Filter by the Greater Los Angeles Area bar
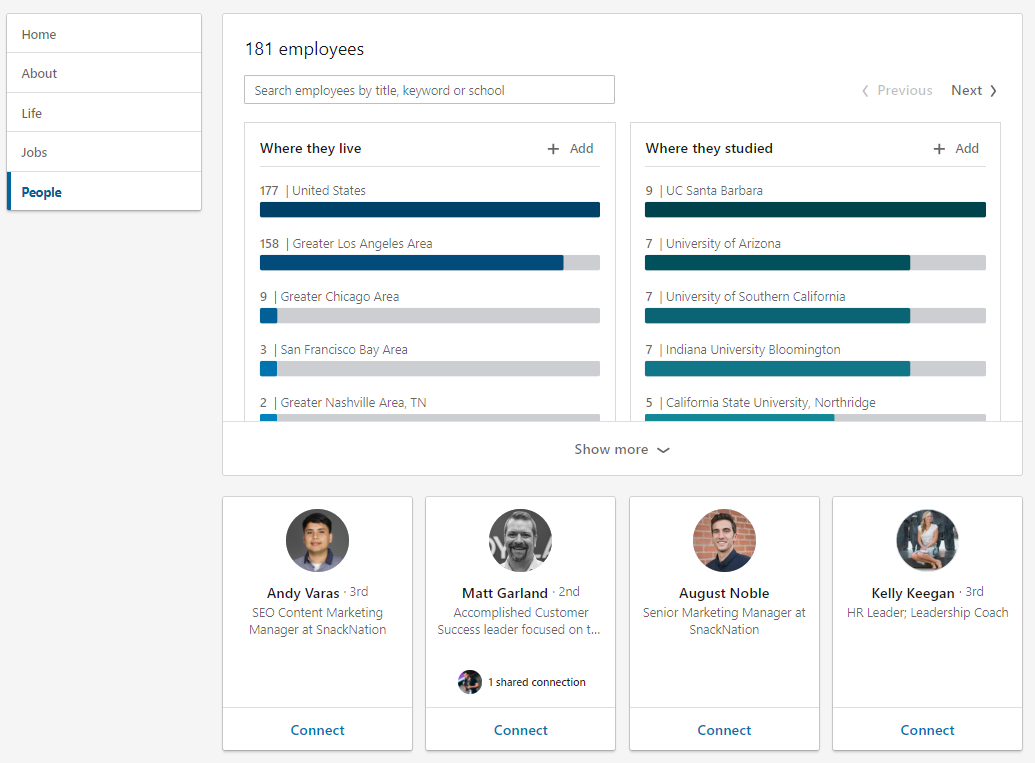The width and height of the screenshot is (1035, 763). click(430, 262)
